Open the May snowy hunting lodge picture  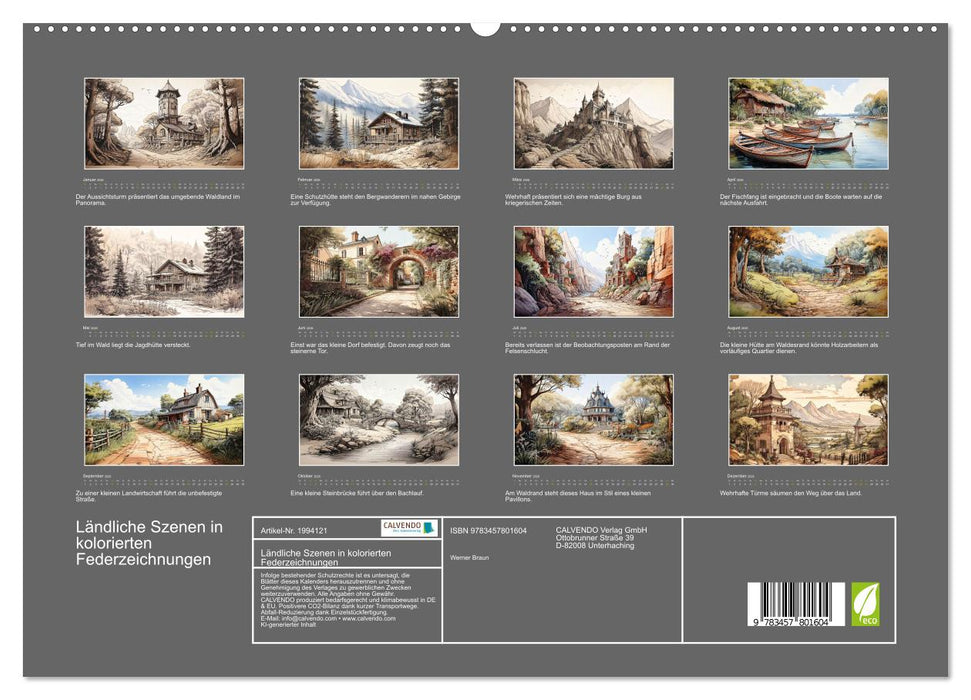point(164,271)
